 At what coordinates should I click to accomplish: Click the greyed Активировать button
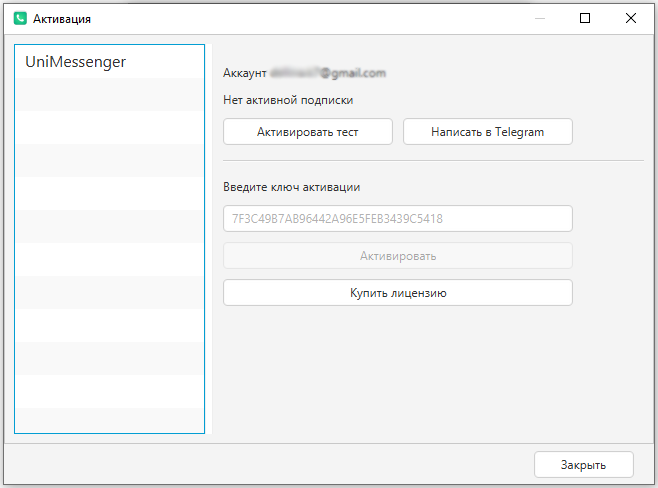(x=398, y=256)
